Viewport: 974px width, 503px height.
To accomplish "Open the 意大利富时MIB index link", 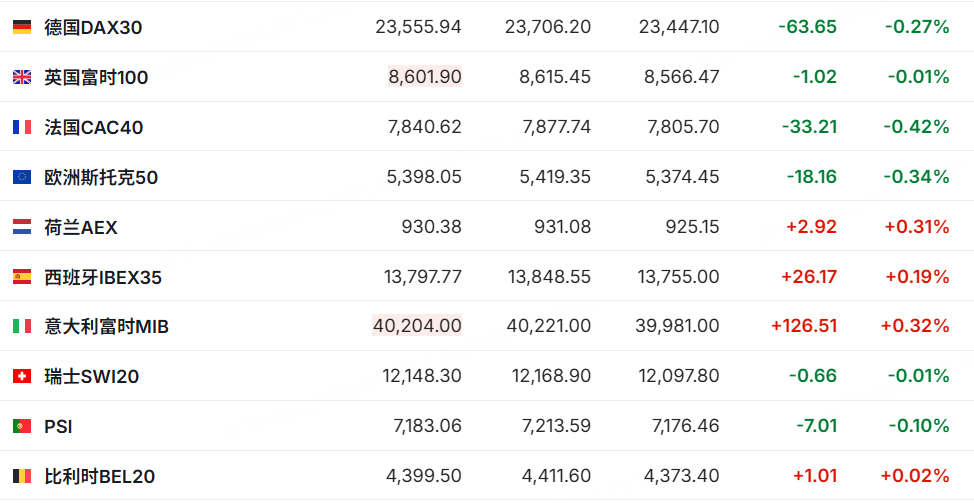I will click(x=107, y=326).
